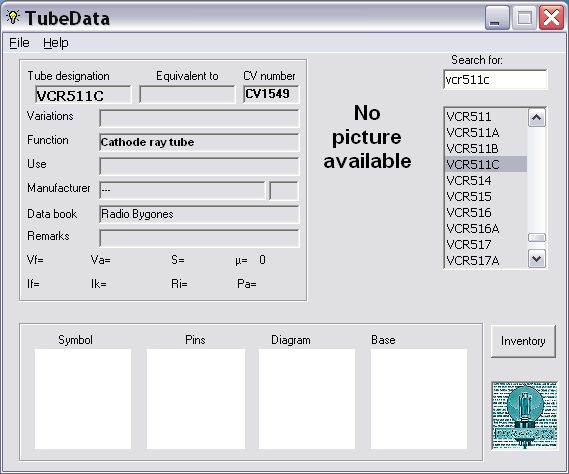Click the TubeData lightbulb title icon
Viewport: 569px width, 474px height.
pyautogui.click(x=13, y=17)
